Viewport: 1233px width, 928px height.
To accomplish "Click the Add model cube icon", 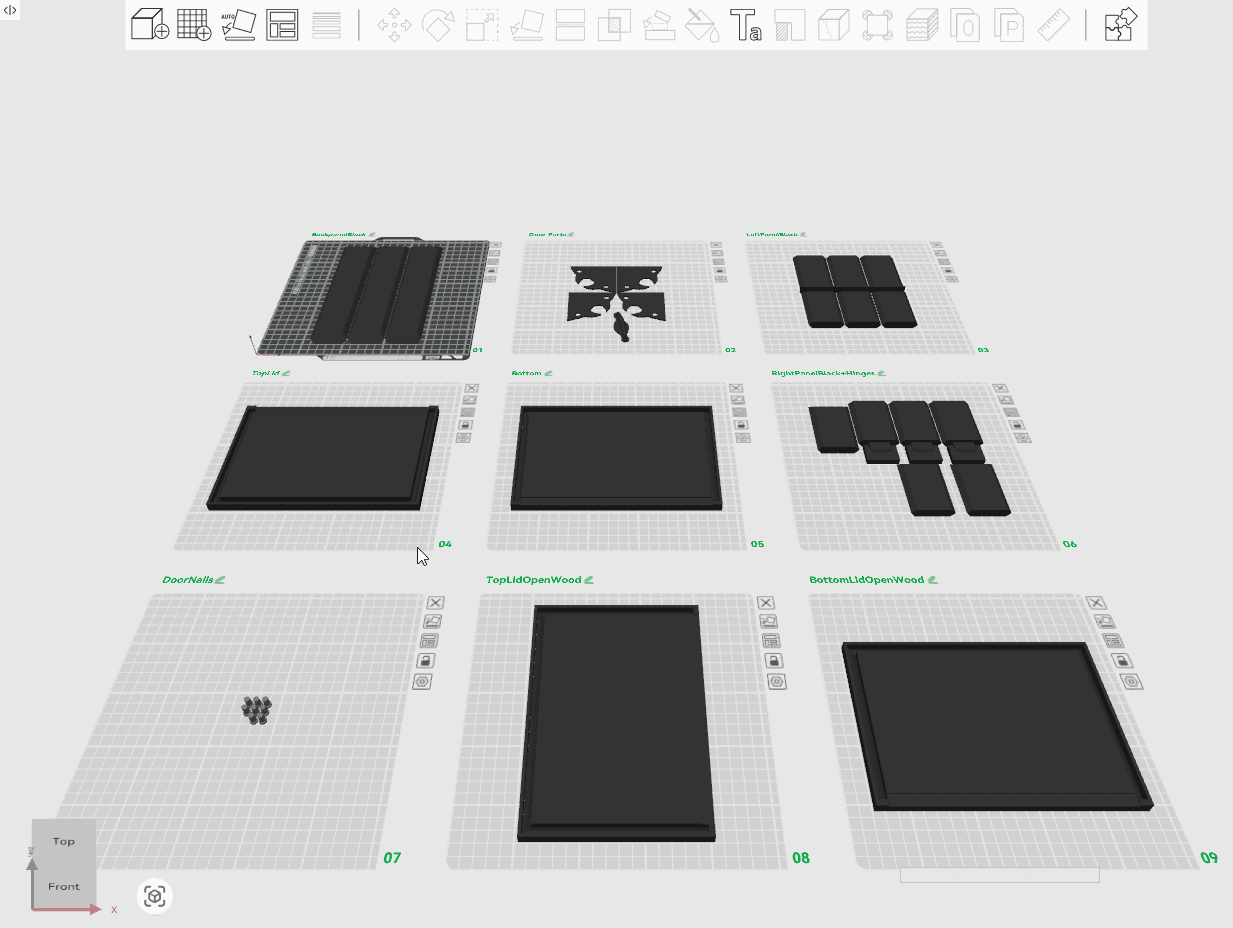I will point(150,24).
